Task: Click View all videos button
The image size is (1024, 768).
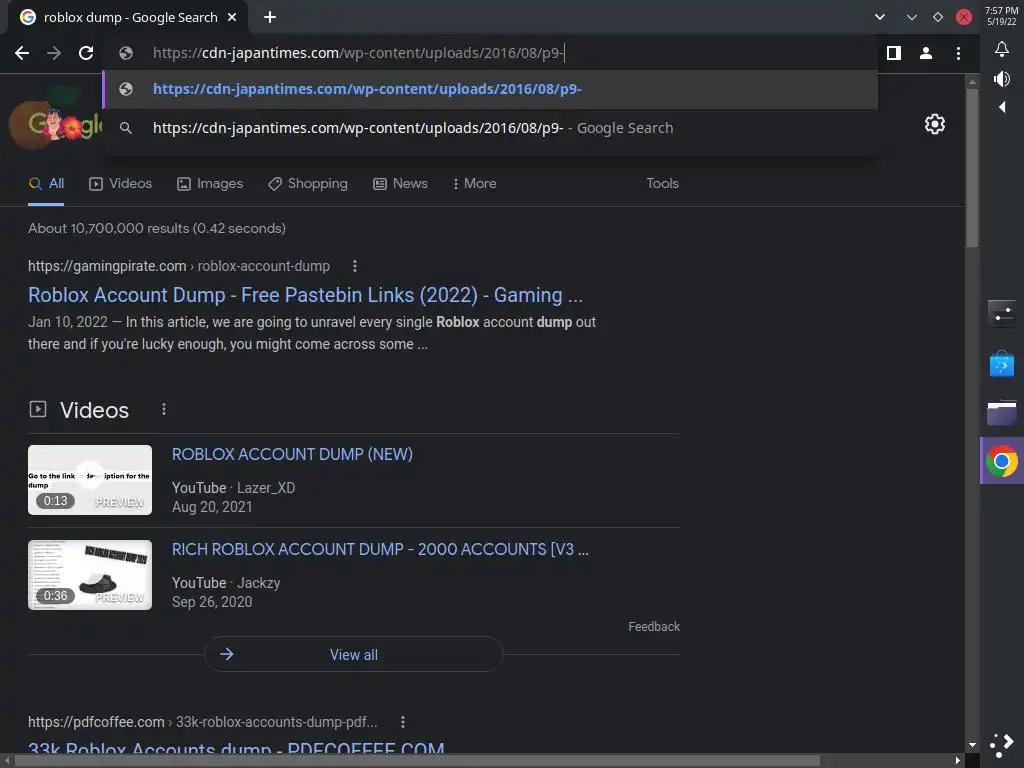Action: pyautogui.click(x=353, y=654)
